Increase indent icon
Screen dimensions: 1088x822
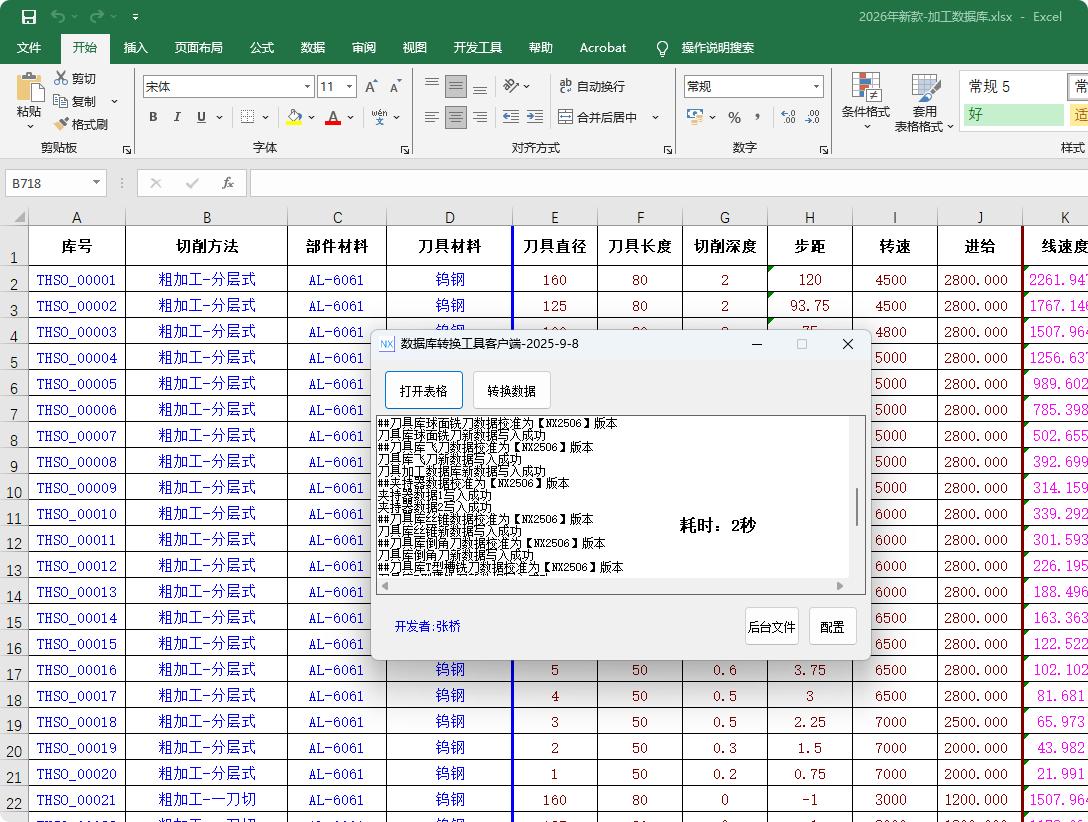tap(534, 117)
